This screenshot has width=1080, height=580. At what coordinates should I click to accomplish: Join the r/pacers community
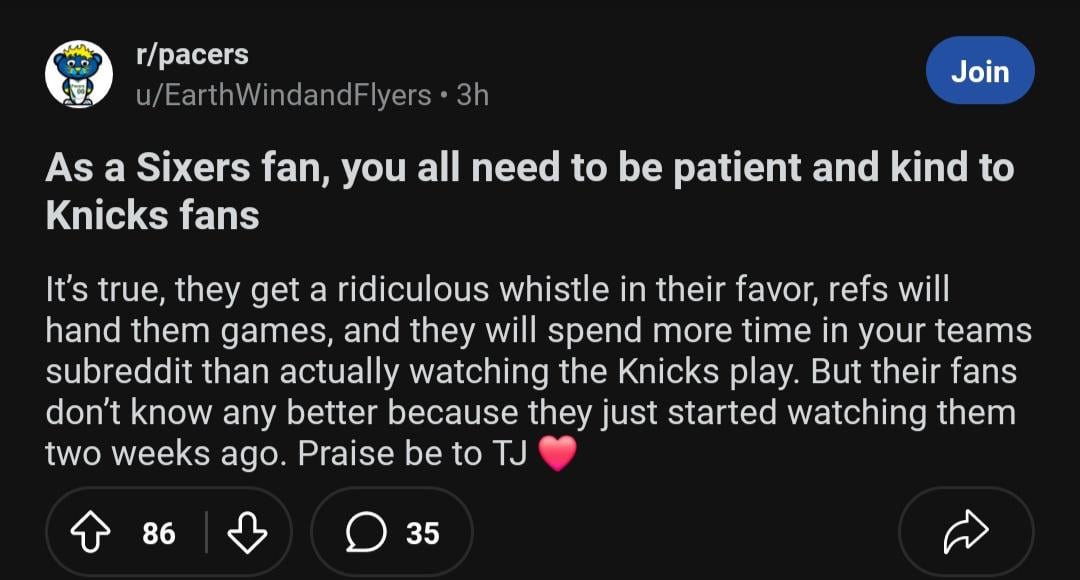click(979, 71)
